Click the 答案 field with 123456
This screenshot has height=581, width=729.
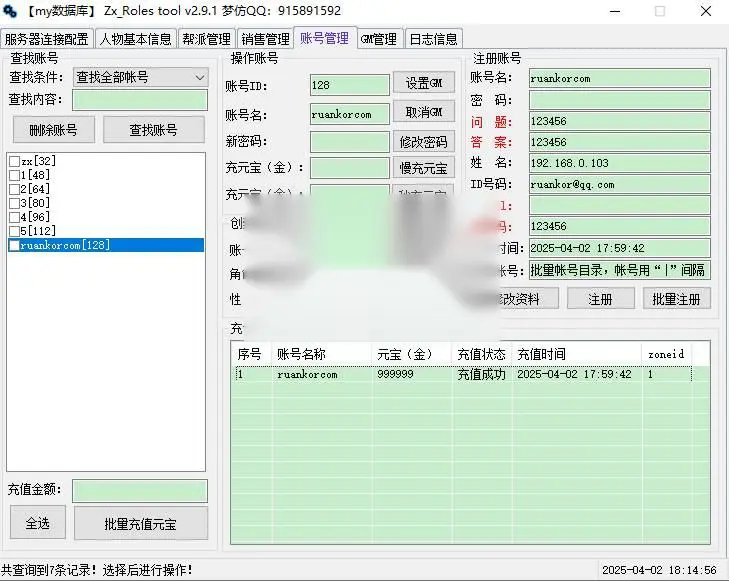coord(620,142)
